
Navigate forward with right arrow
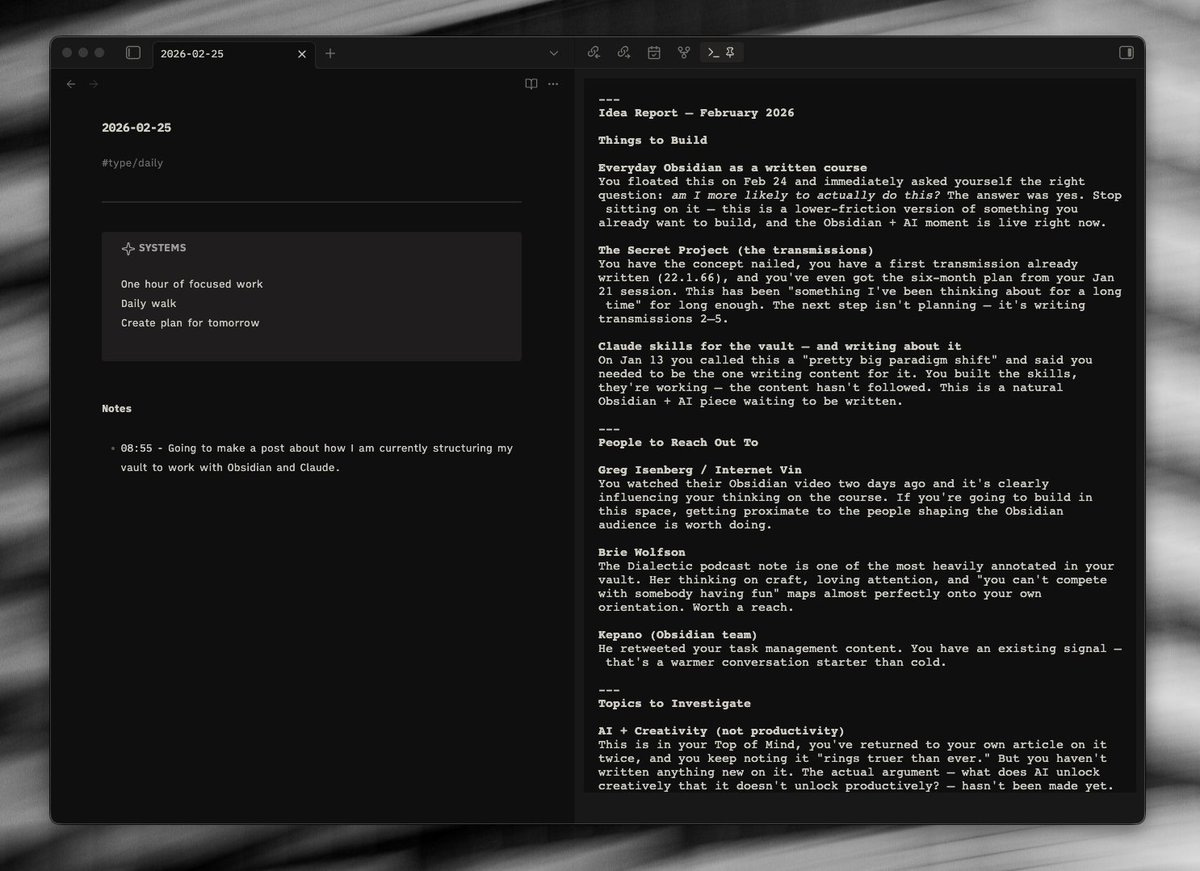point(94,84)
